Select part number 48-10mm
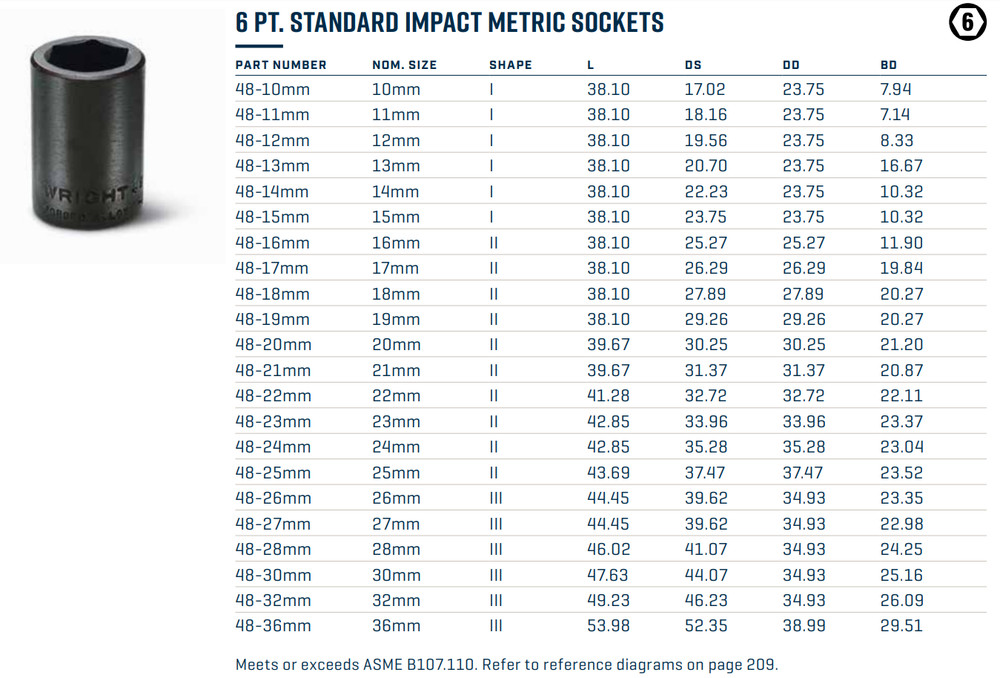This screenshot has height=678, width=1000. (272, 89)
